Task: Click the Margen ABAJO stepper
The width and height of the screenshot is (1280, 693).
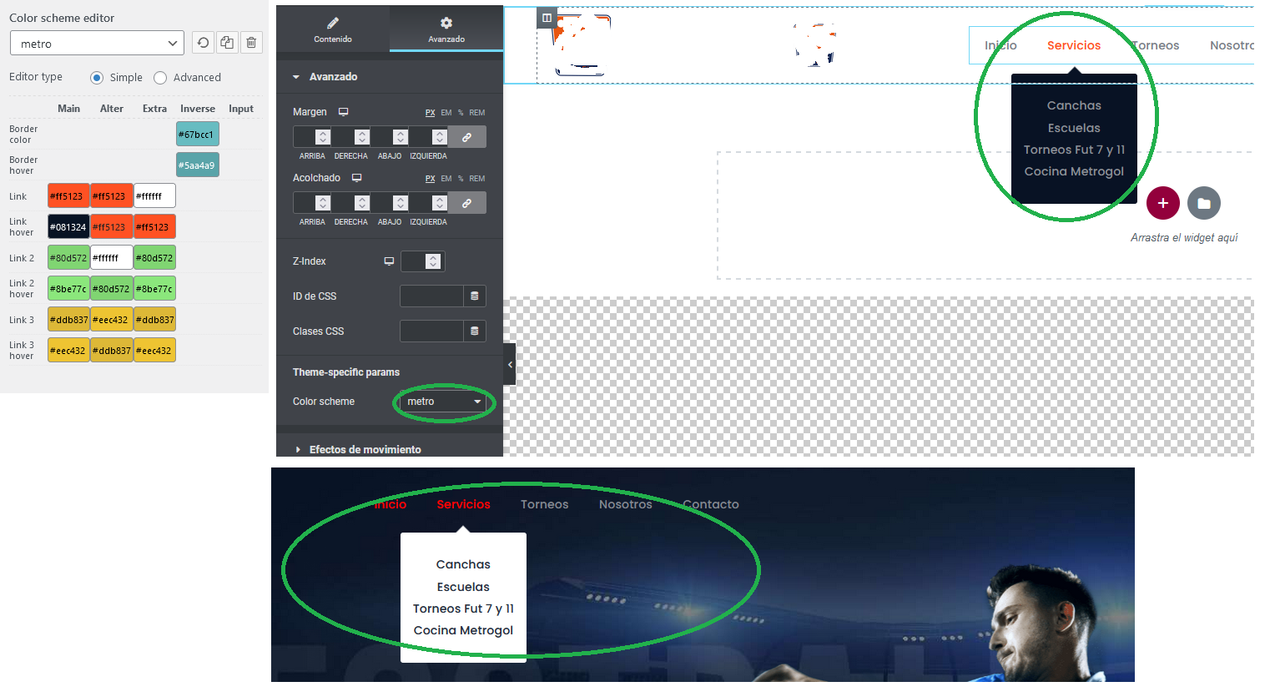Action: tap(401, 137)
